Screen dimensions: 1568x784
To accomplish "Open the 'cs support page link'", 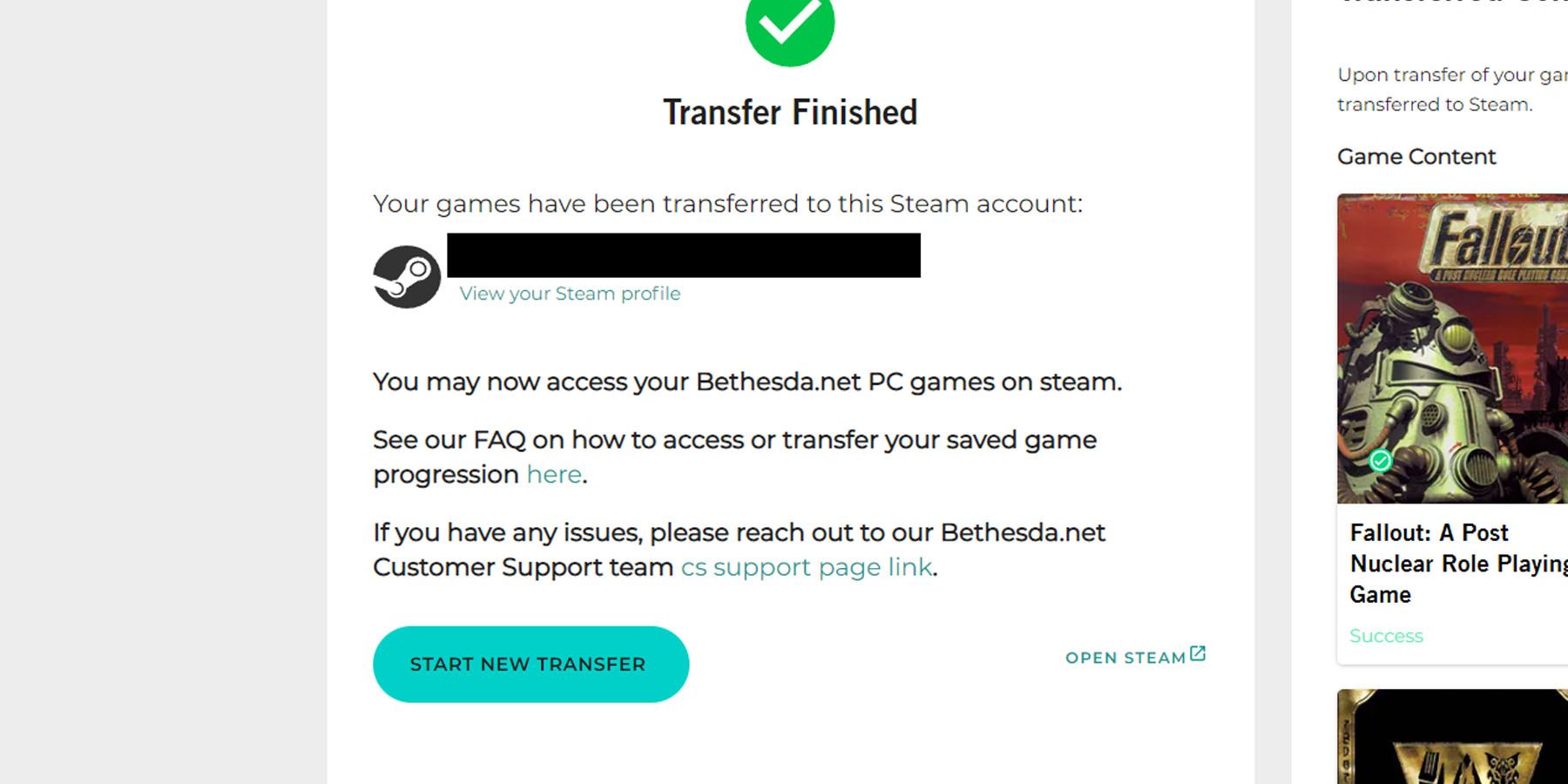I will tap(806, 567).
